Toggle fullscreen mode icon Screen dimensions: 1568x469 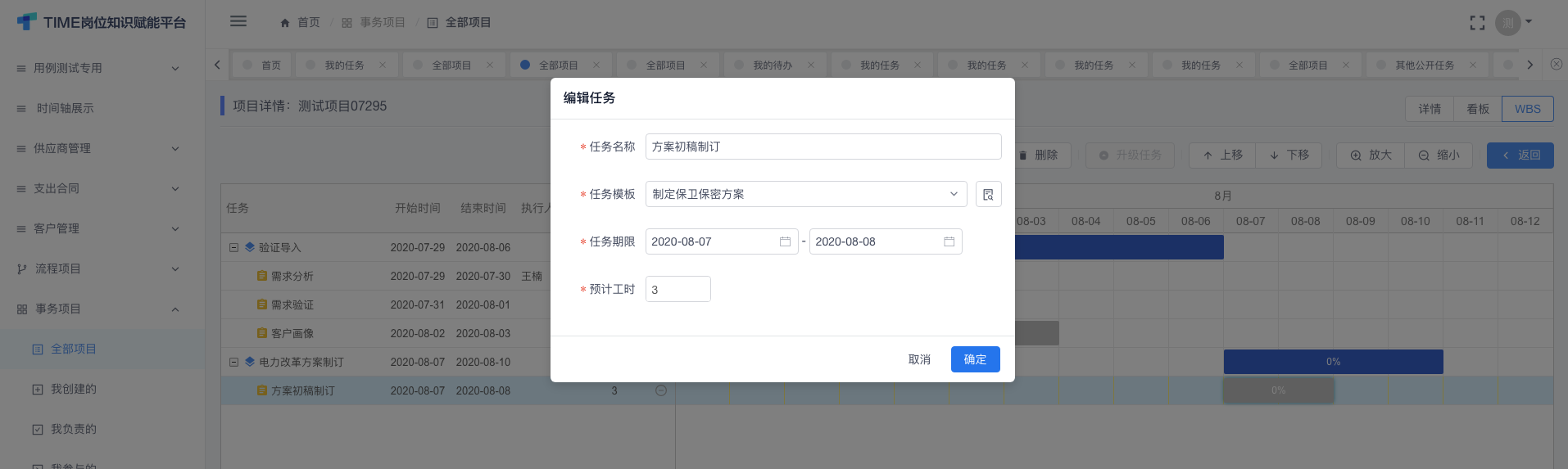1477,23
